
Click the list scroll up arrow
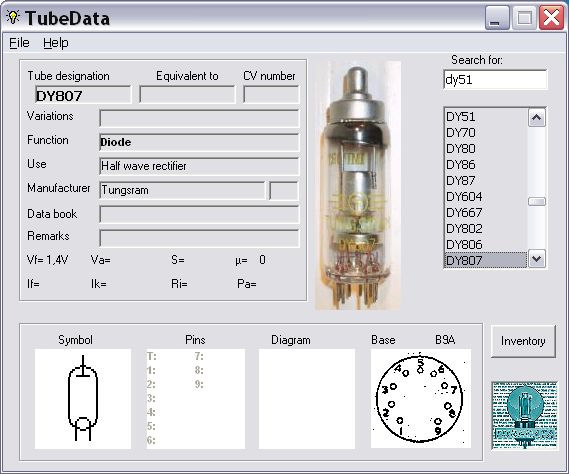click(537, 118)
